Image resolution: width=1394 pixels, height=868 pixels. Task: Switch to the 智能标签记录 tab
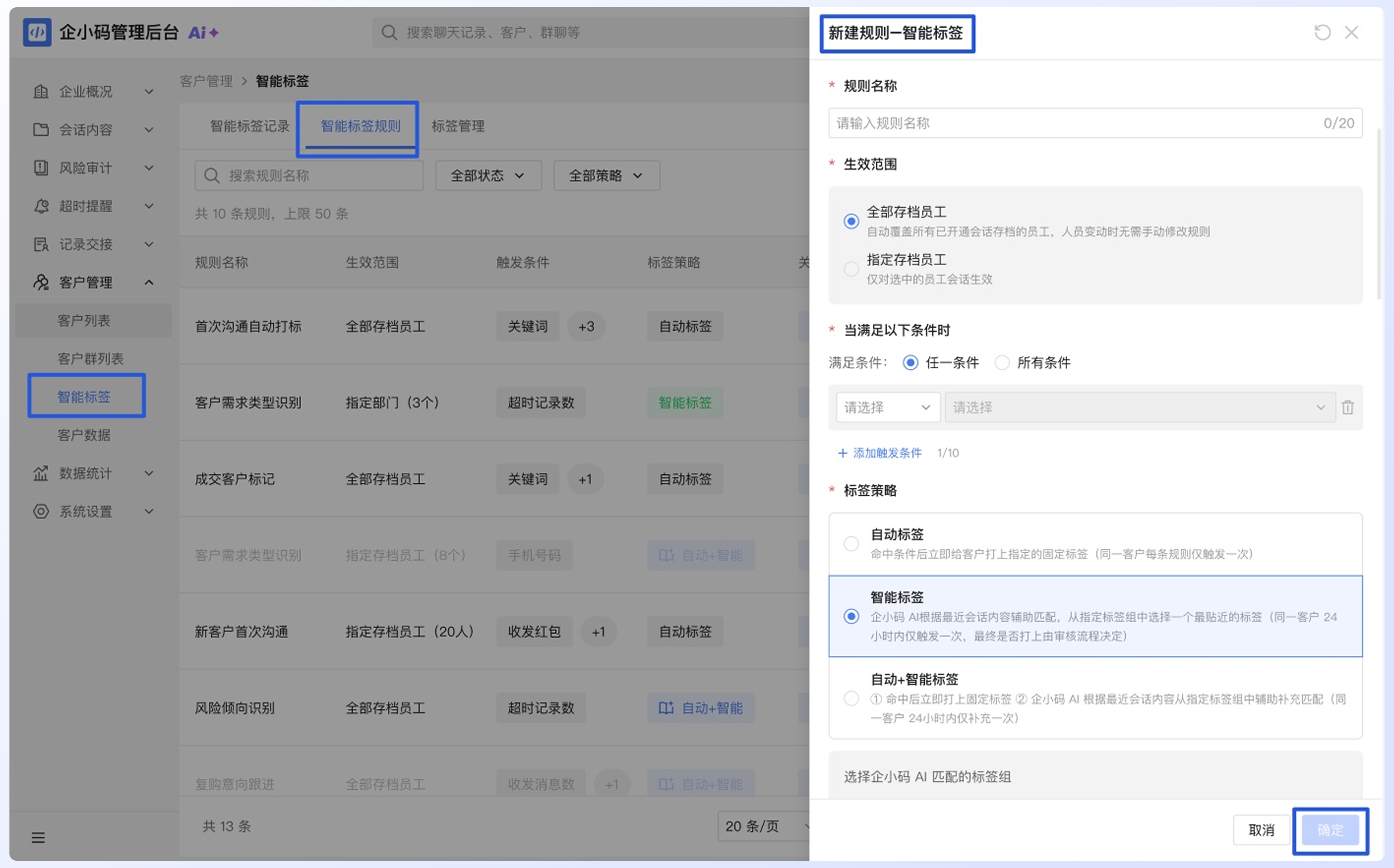pos(250,126)
